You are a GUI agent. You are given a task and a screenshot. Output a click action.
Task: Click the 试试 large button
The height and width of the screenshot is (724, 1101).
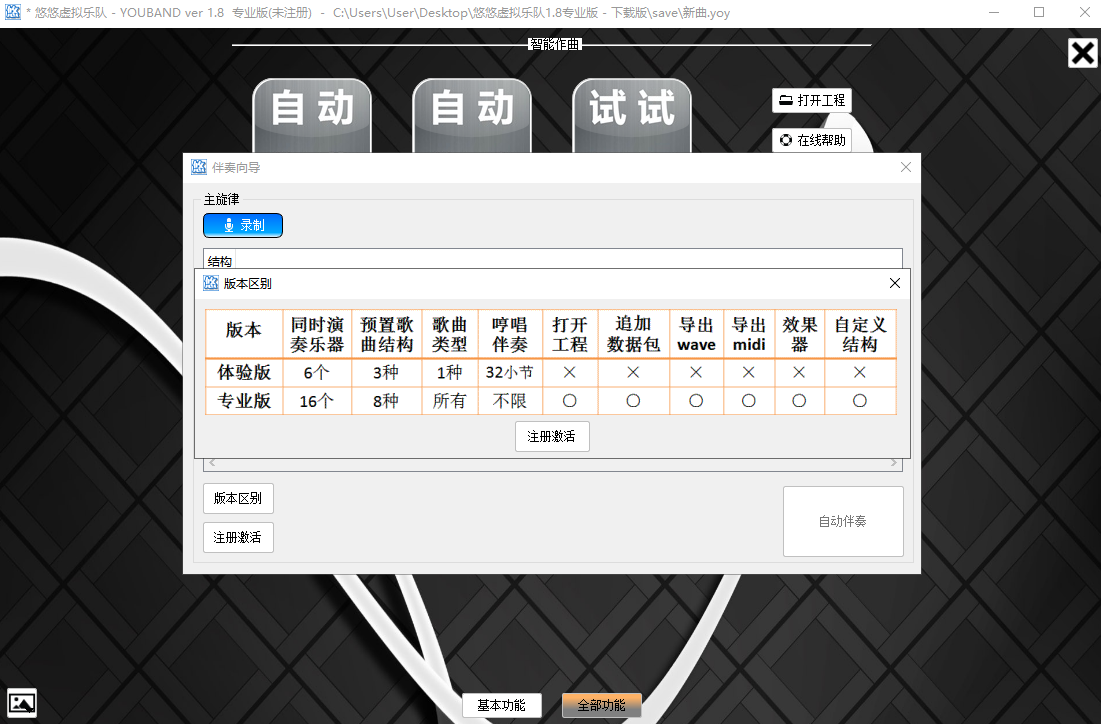[632, 115]
